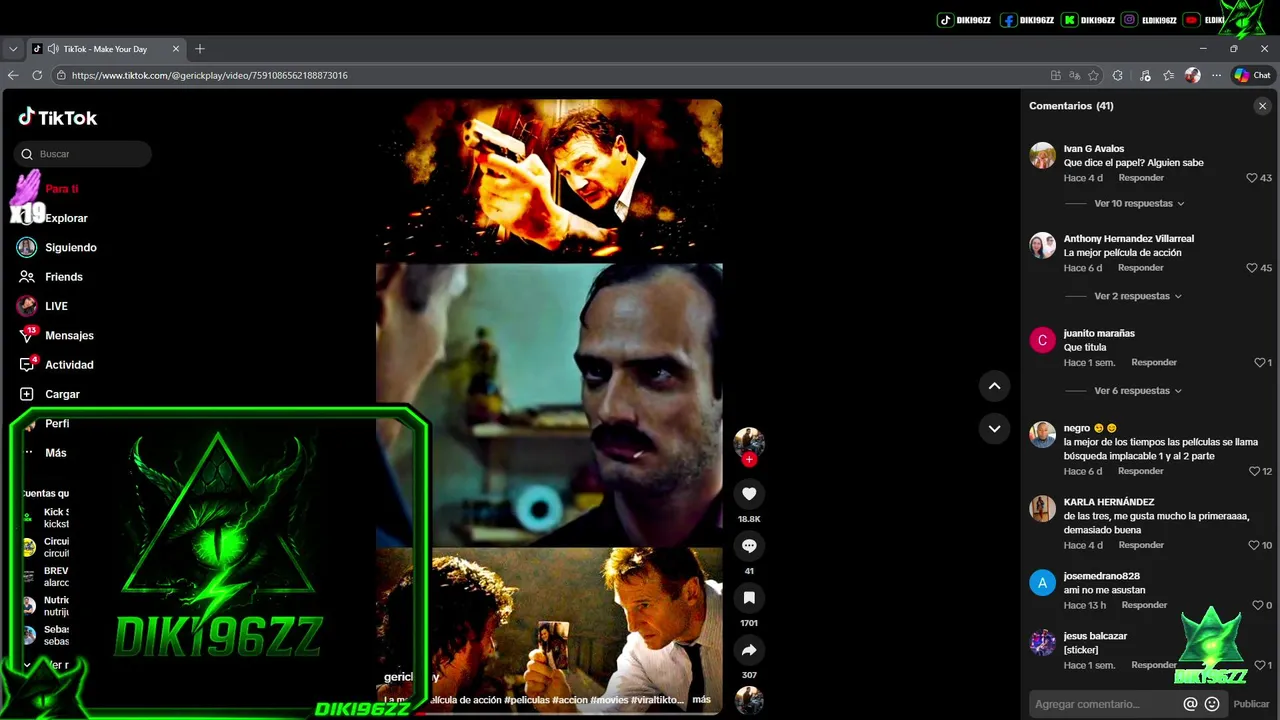1280x720 pixels.
Task: Open the creator avatar beside the video
Action: click(749, 442)
